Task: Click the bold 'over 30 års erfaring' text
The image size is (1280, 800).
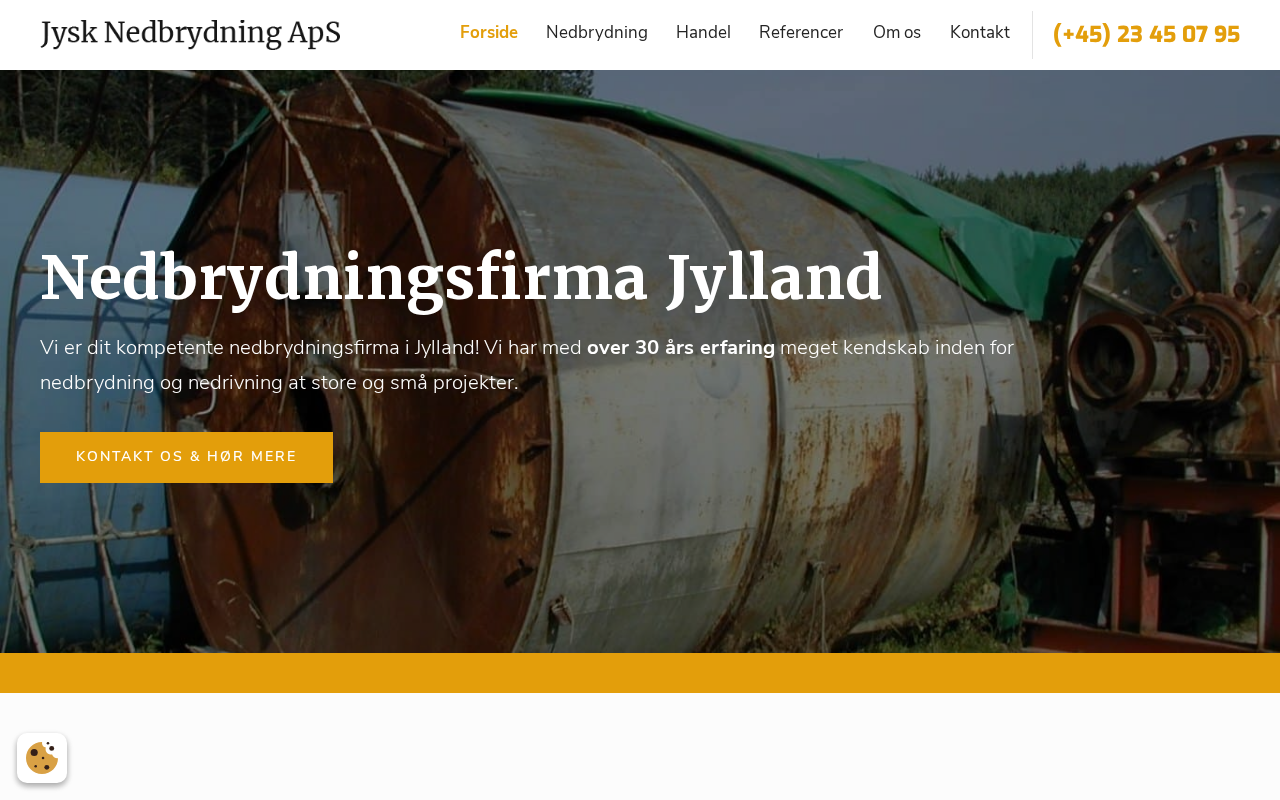Action: 681,348
